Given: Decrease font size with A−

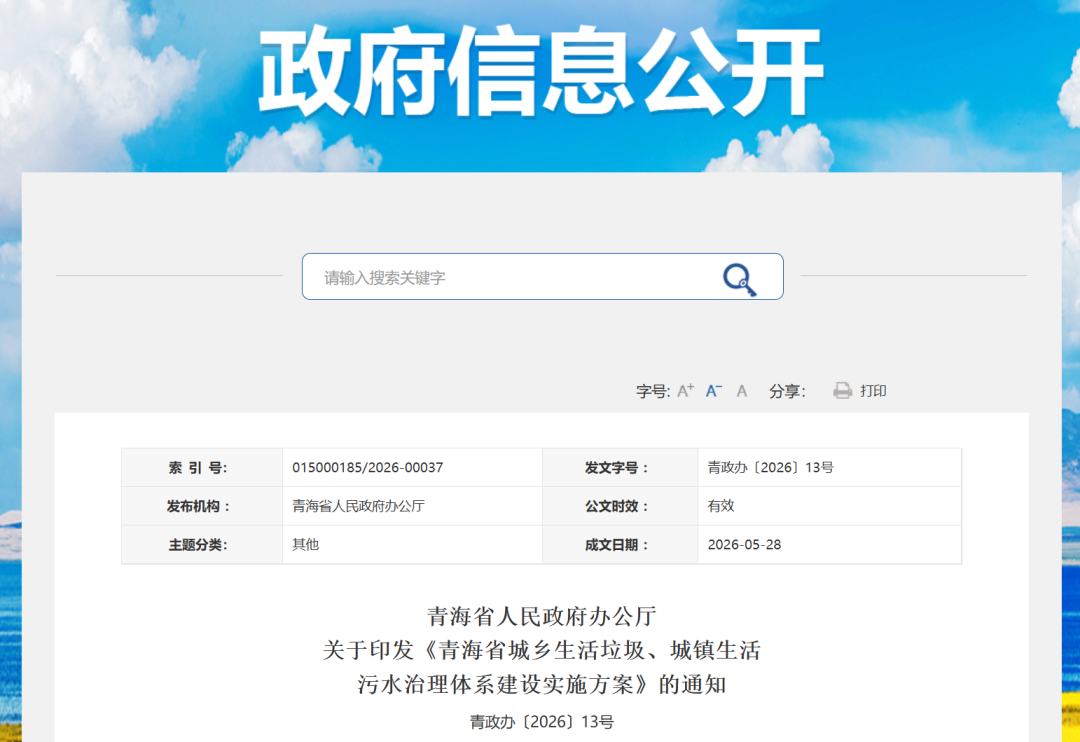Looking at the screenshot, I should [x=714, y=391].
